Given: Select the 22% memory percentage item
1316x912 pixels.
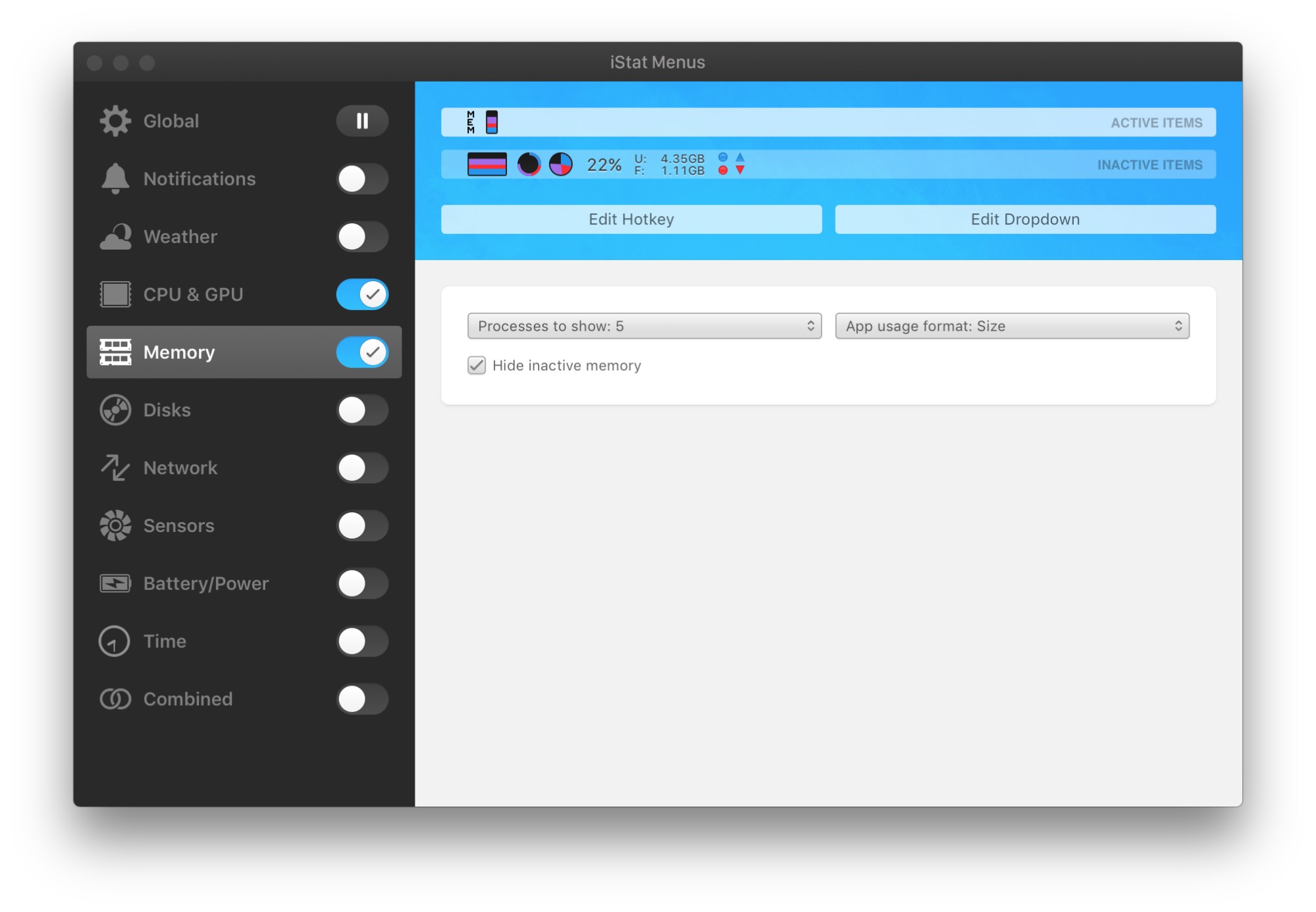Looking at the screenshot, I should [604, 165].
